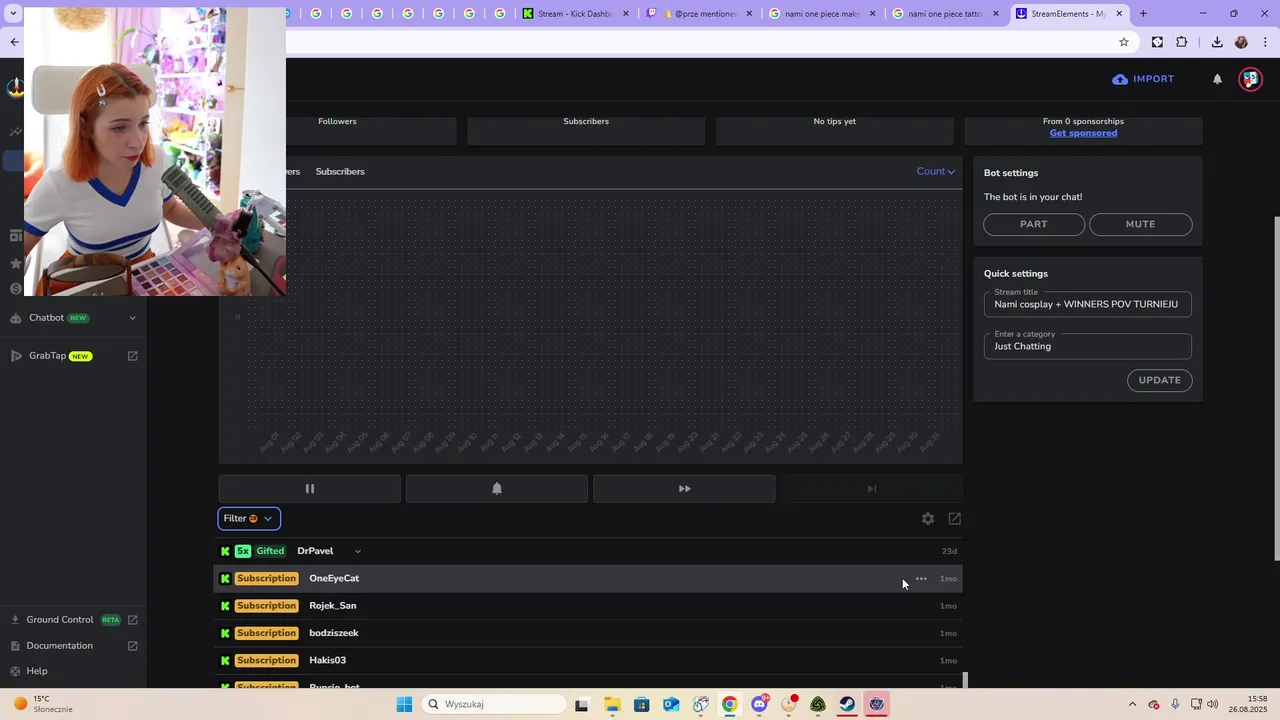The height and width of the screenshot is (720, 1280).
Task: Click the sidebar dollar icon
Action: (x=15, y=289)
